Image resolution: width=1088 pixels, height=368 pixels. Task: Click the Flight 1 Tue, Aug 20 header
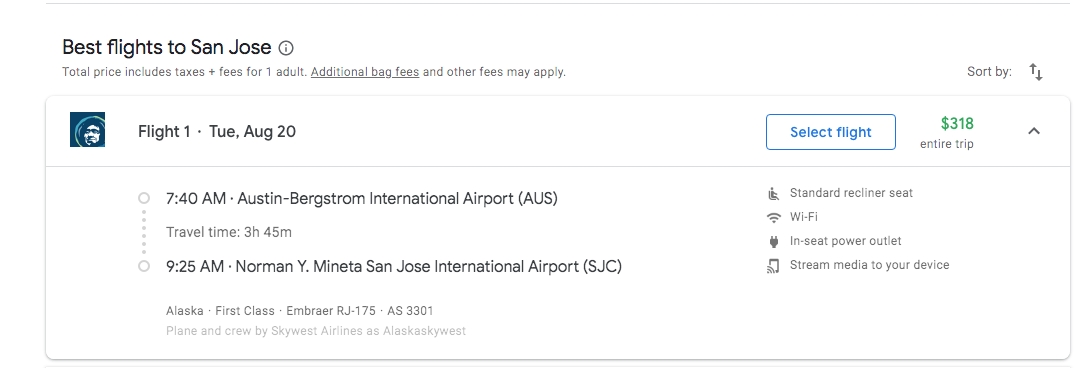216,131
